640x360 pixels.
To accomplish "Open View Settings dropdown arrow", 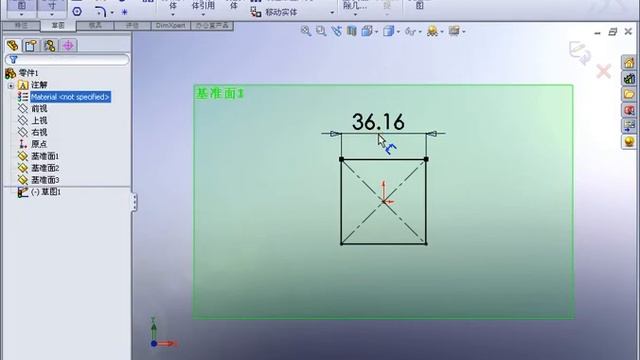I will 464,32.
